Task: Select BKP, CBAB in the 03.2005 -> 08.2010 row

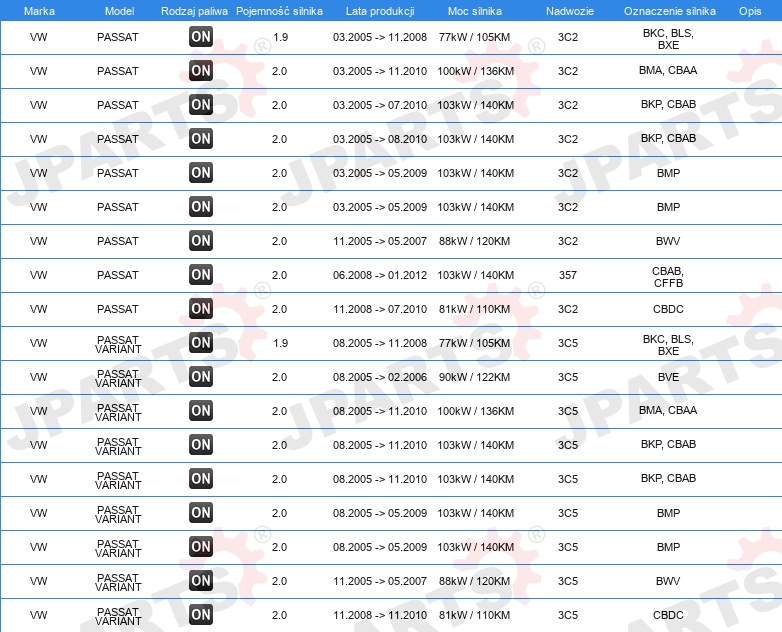Action: pos(668,138)
